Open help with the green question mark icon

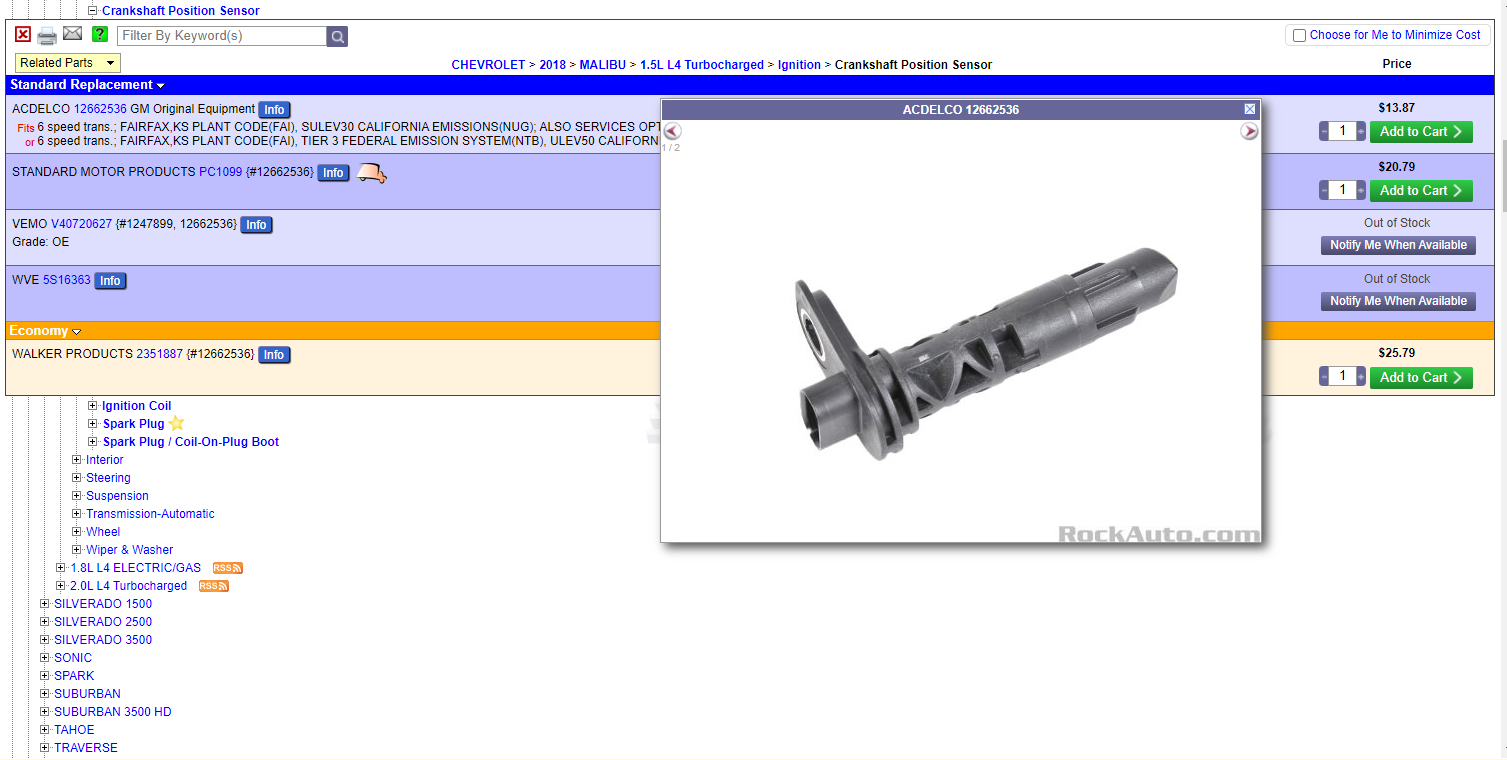pyautogui.click(x=100, y=34)
